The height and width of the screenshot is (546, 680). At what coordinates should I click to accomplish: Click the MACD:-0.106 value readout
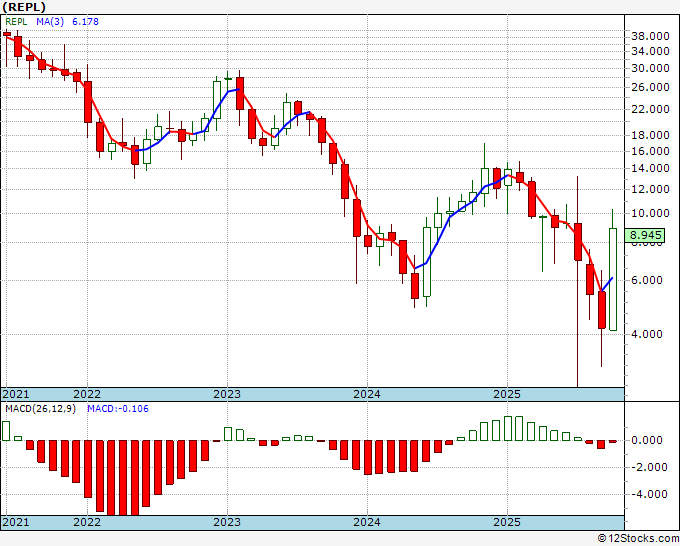pos(118,409)
